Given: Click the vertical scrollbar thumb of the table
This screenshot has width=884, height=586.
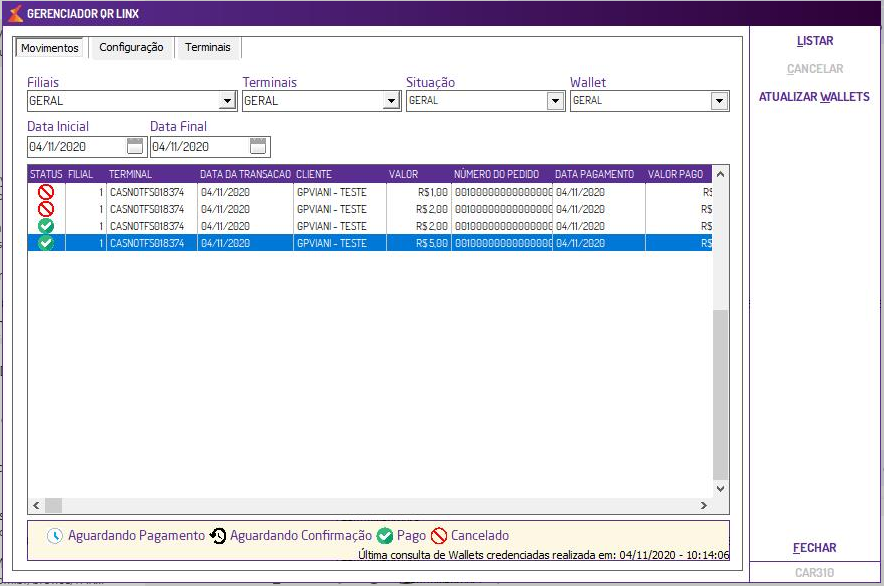Looking at the screenshot, I should [x=720, y=394].
